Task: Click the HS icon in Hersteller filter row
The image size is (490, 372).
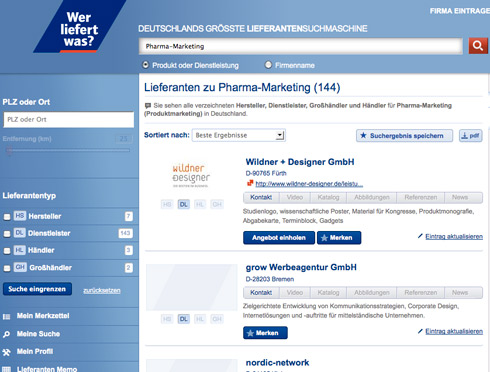Action: (20, 216)
